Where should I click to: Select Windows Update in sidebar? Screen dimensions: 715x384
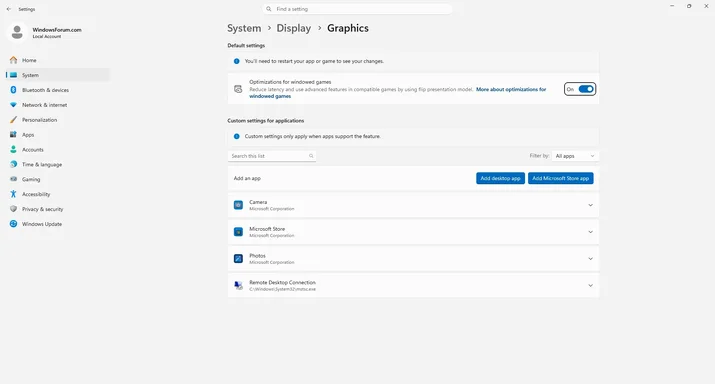58,224
